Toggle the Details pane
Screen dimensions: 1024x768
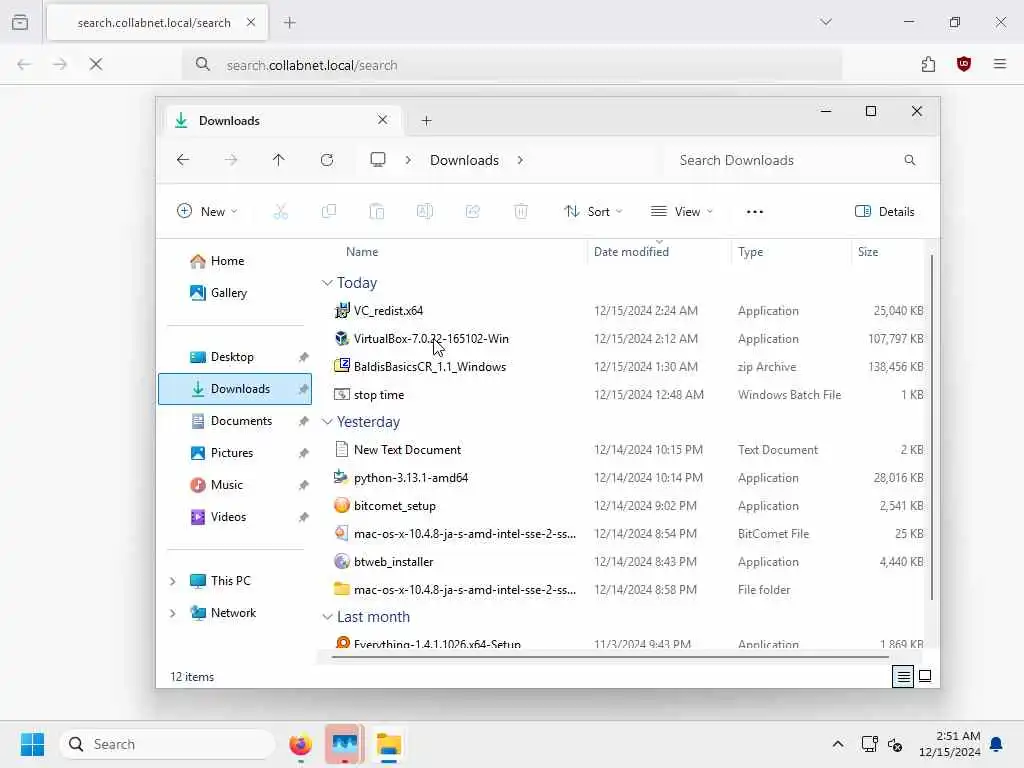tap(884, 212)
